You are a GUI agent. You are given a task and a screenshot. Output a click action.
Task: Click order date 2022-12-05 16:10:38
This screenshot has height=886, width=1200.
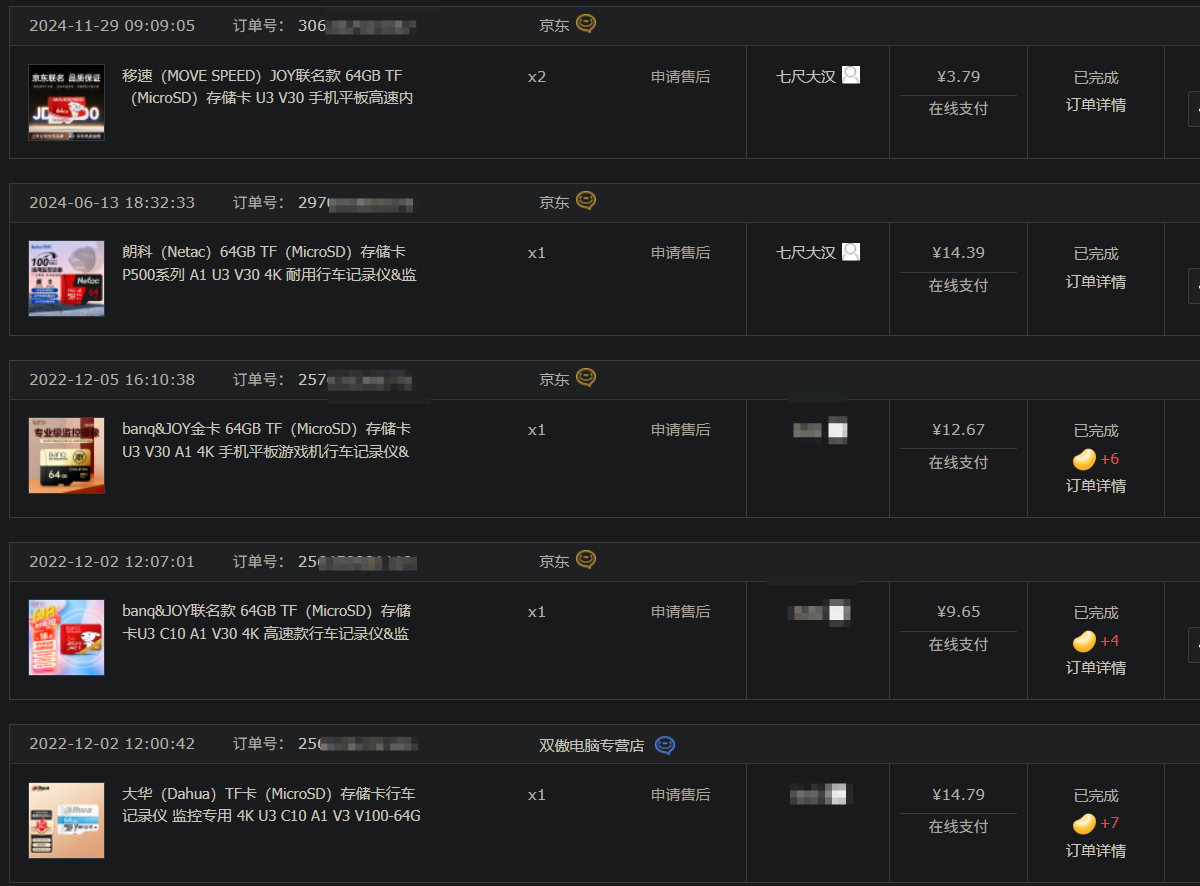tap(112, 379)
